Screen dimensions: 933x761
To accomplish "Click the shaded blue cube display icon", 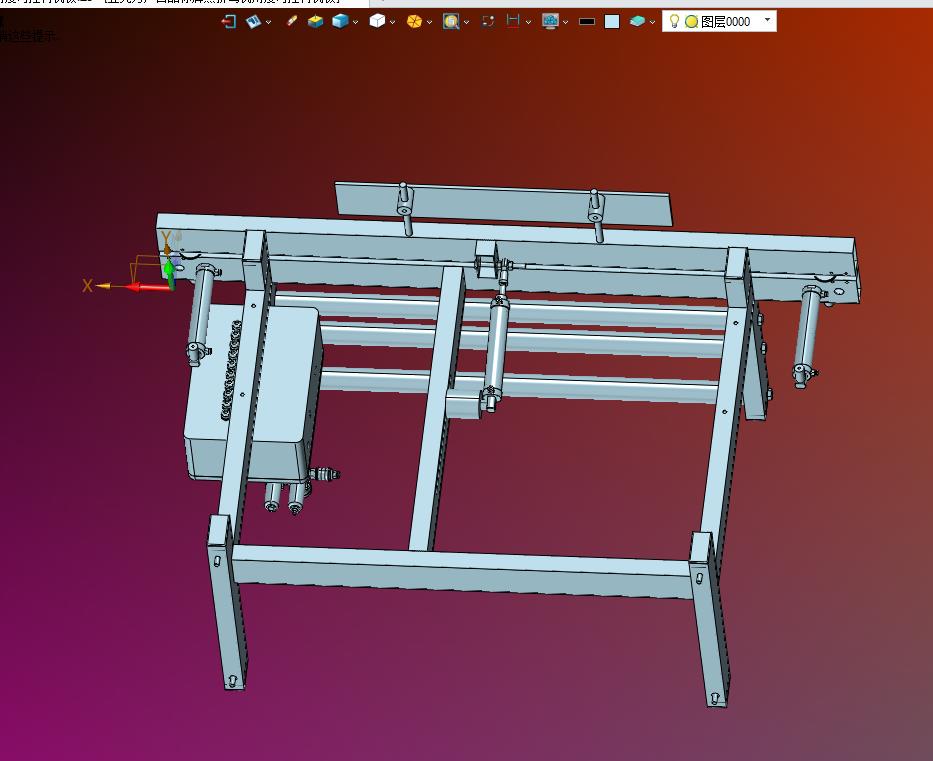I will [x=340, y=21].
